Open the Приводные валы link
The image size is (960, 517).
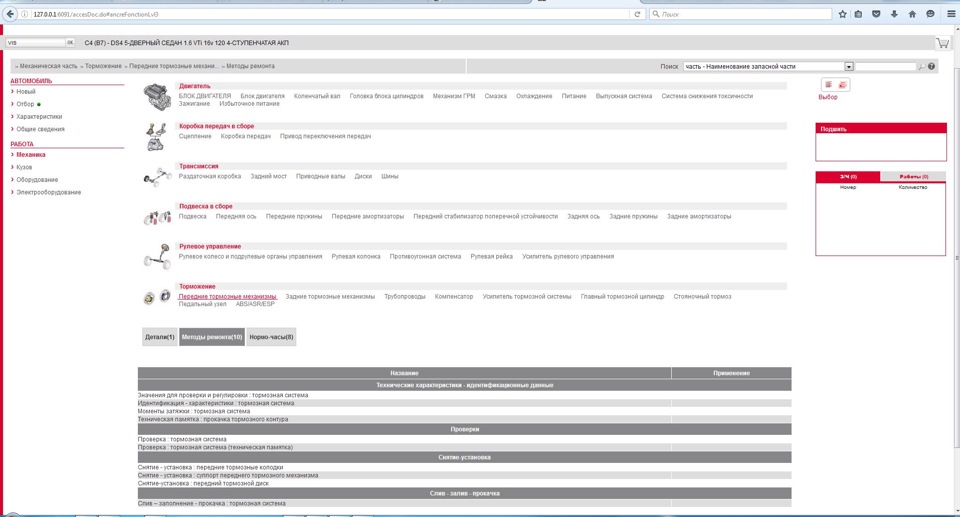320,176
